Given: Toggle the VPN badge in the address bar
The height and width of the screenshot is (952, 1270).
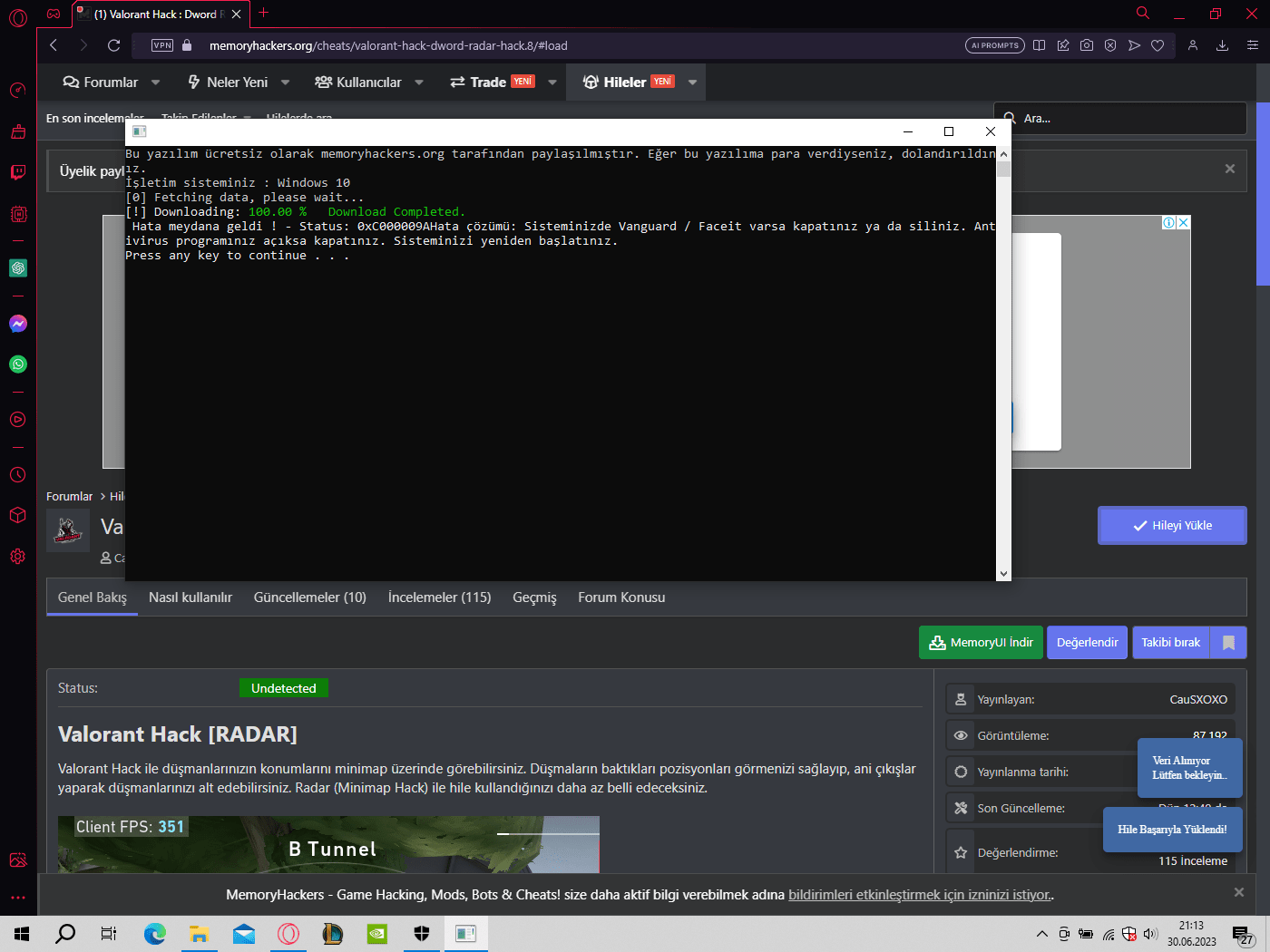Looking at the screenshot, I should (162, 45).
